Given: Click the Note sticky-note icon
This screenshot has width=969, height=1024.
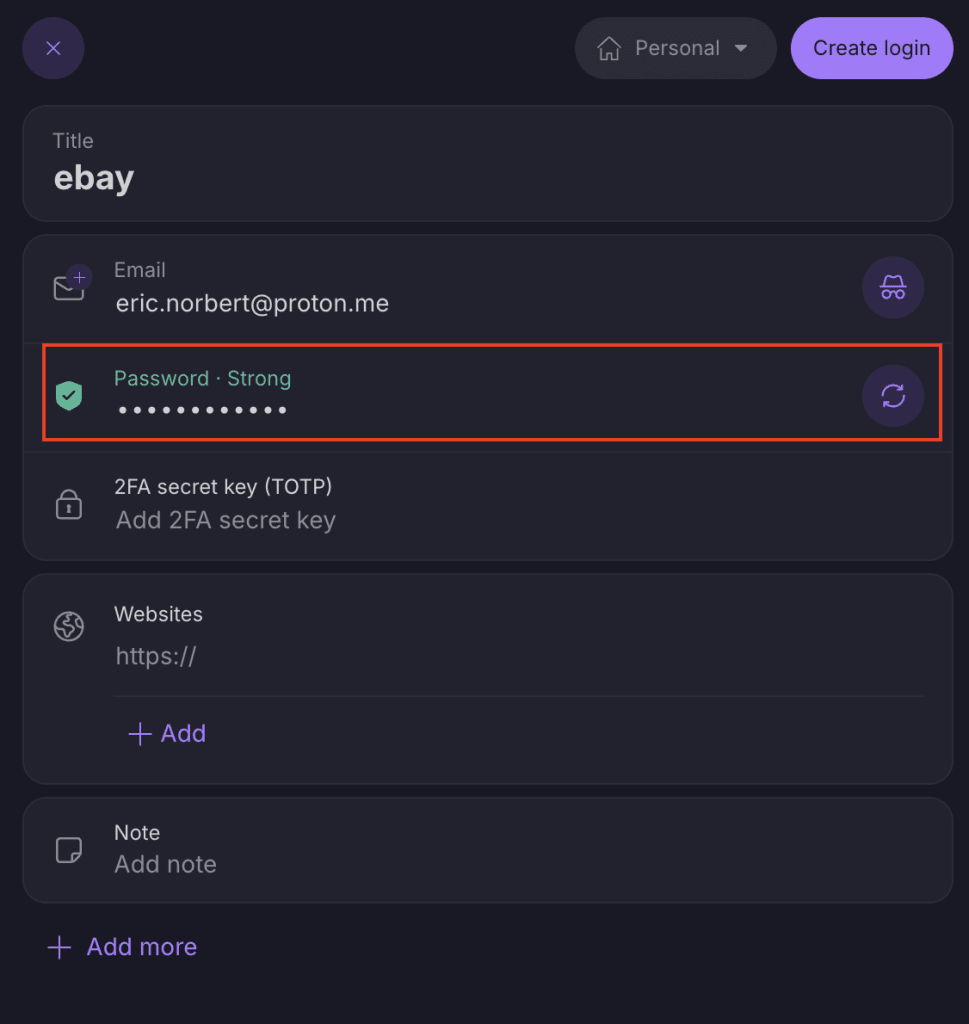Looking at the screenshot, I should [x=69, y=850].
